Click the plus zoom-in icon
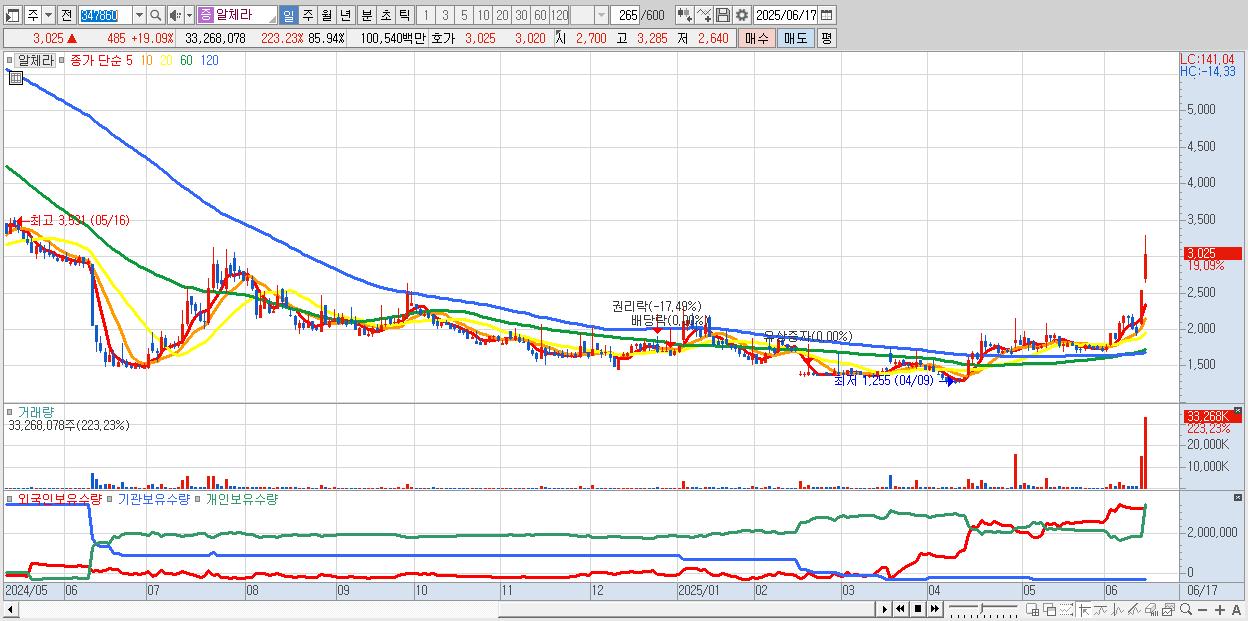Viewport: 1248px width, 621px height. click(1220, 609)
